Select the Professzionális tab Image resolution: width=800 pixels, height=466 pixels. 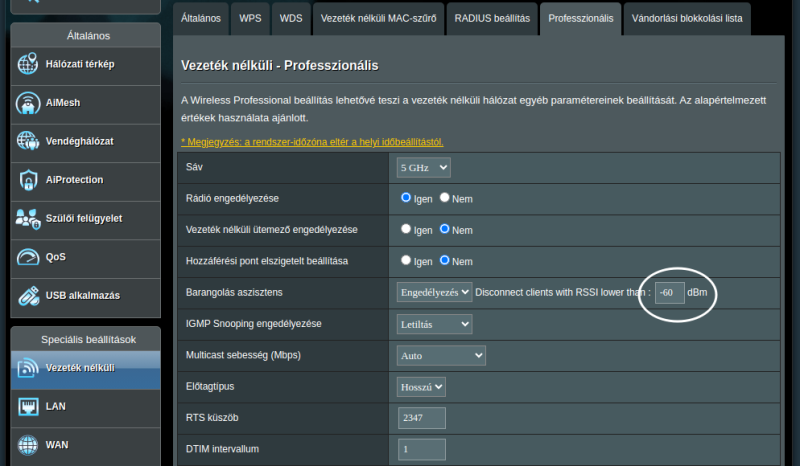(581, 18)
